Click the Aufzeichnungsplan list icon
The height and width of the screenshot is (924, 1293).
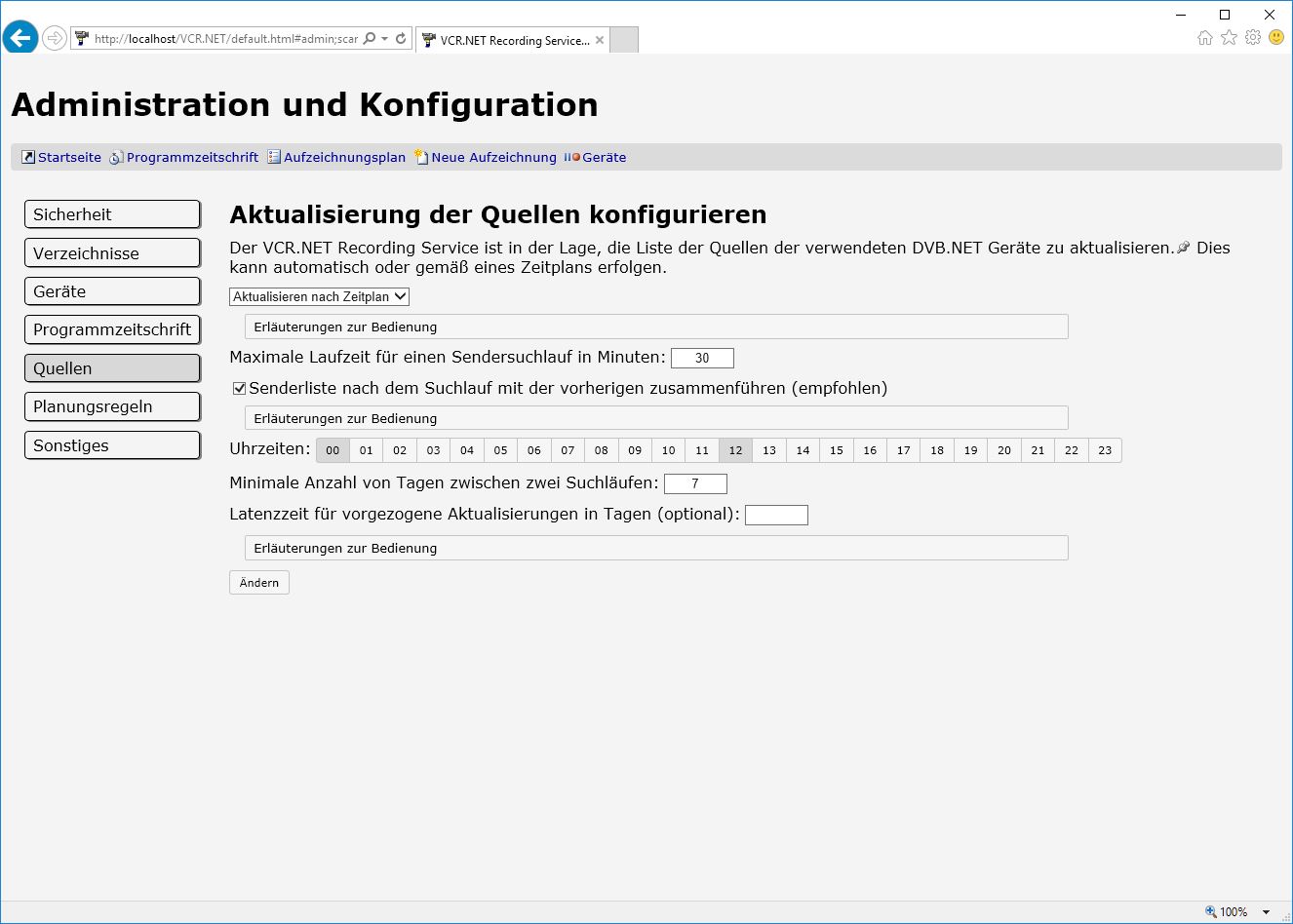pos(274,157)
